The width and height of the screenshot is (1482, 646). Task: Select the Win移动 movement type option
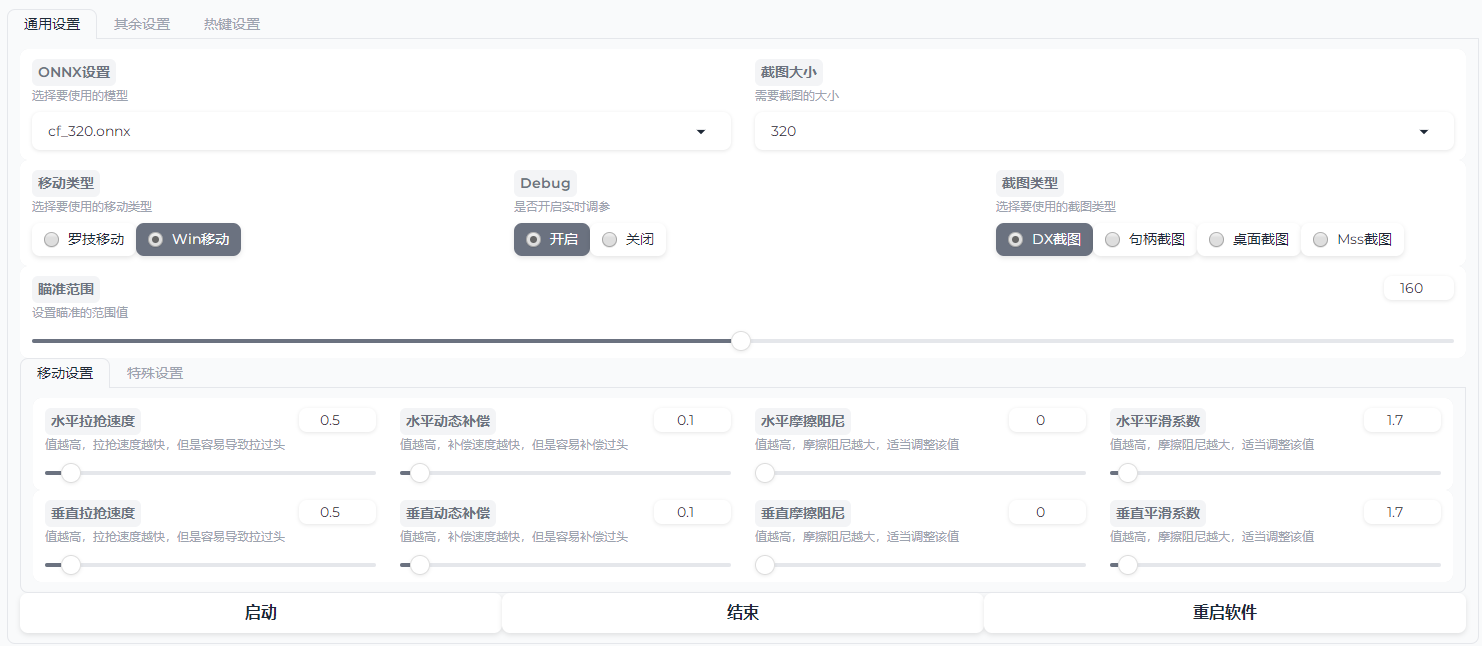pos(188,239)
